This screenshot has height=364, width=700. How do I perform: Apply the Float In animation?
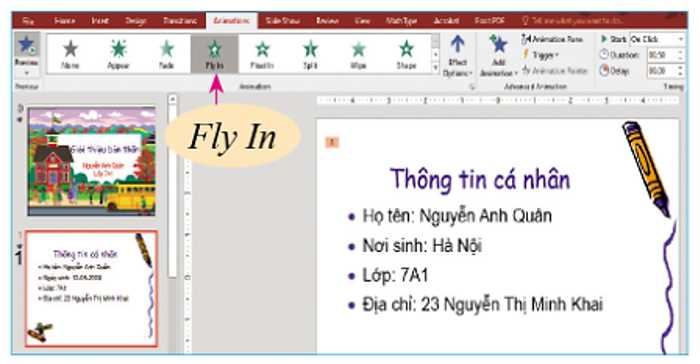tap(262, 54)
